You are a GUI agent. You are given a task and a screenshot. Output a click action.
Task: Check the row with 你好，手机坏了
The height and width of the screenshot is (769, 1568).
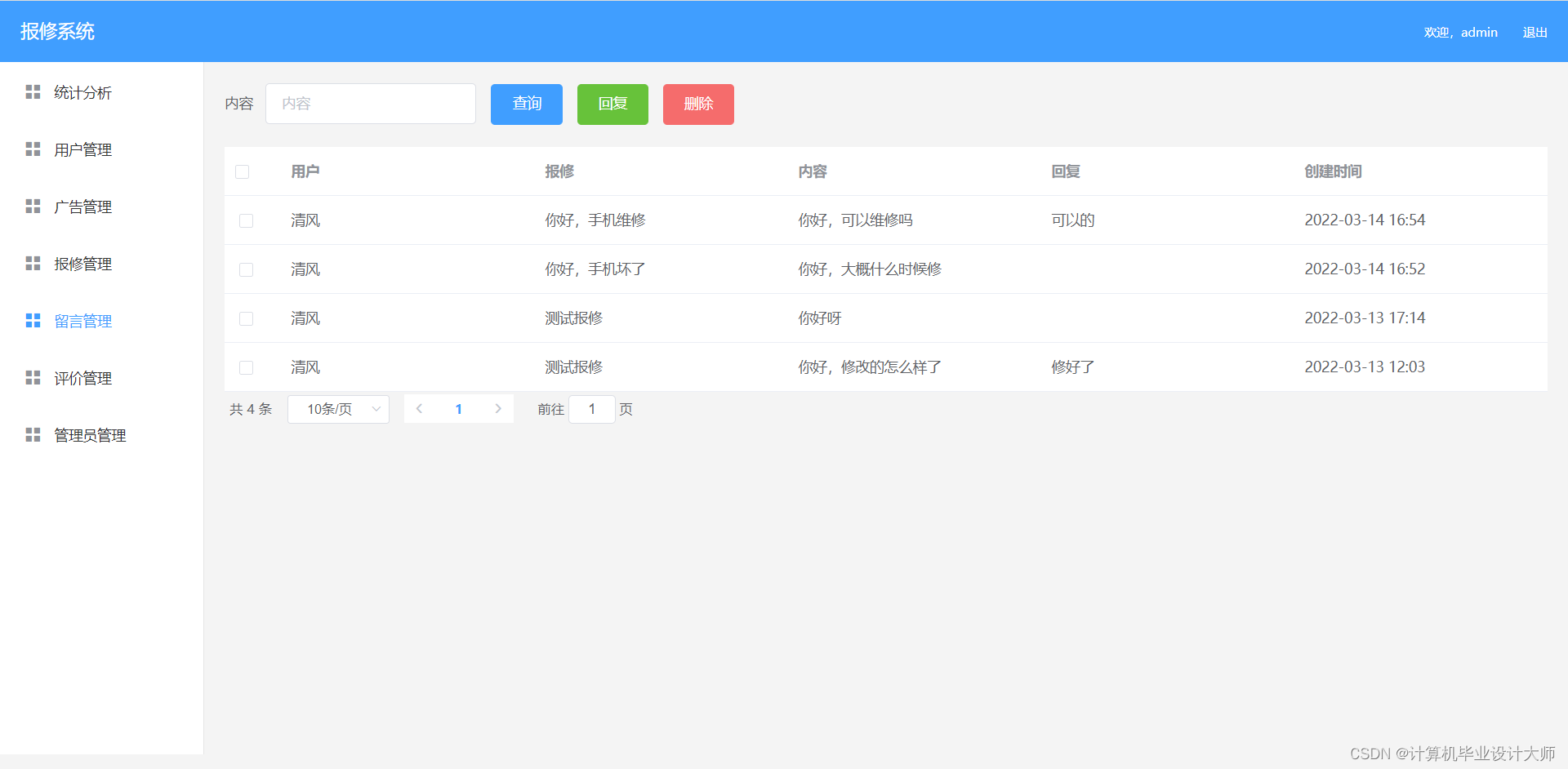coord(246,269)
